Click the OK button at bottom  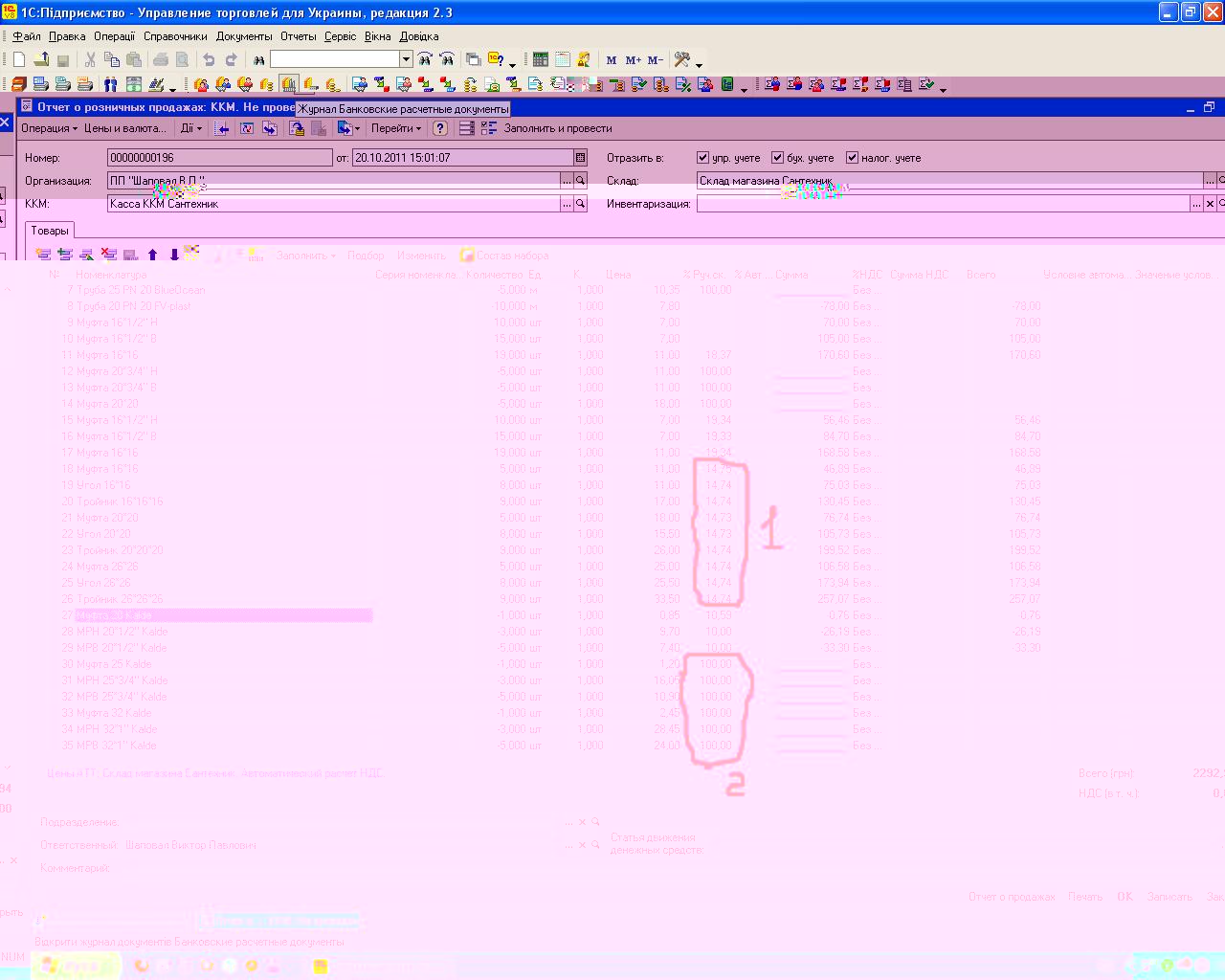pos(1125,897)
